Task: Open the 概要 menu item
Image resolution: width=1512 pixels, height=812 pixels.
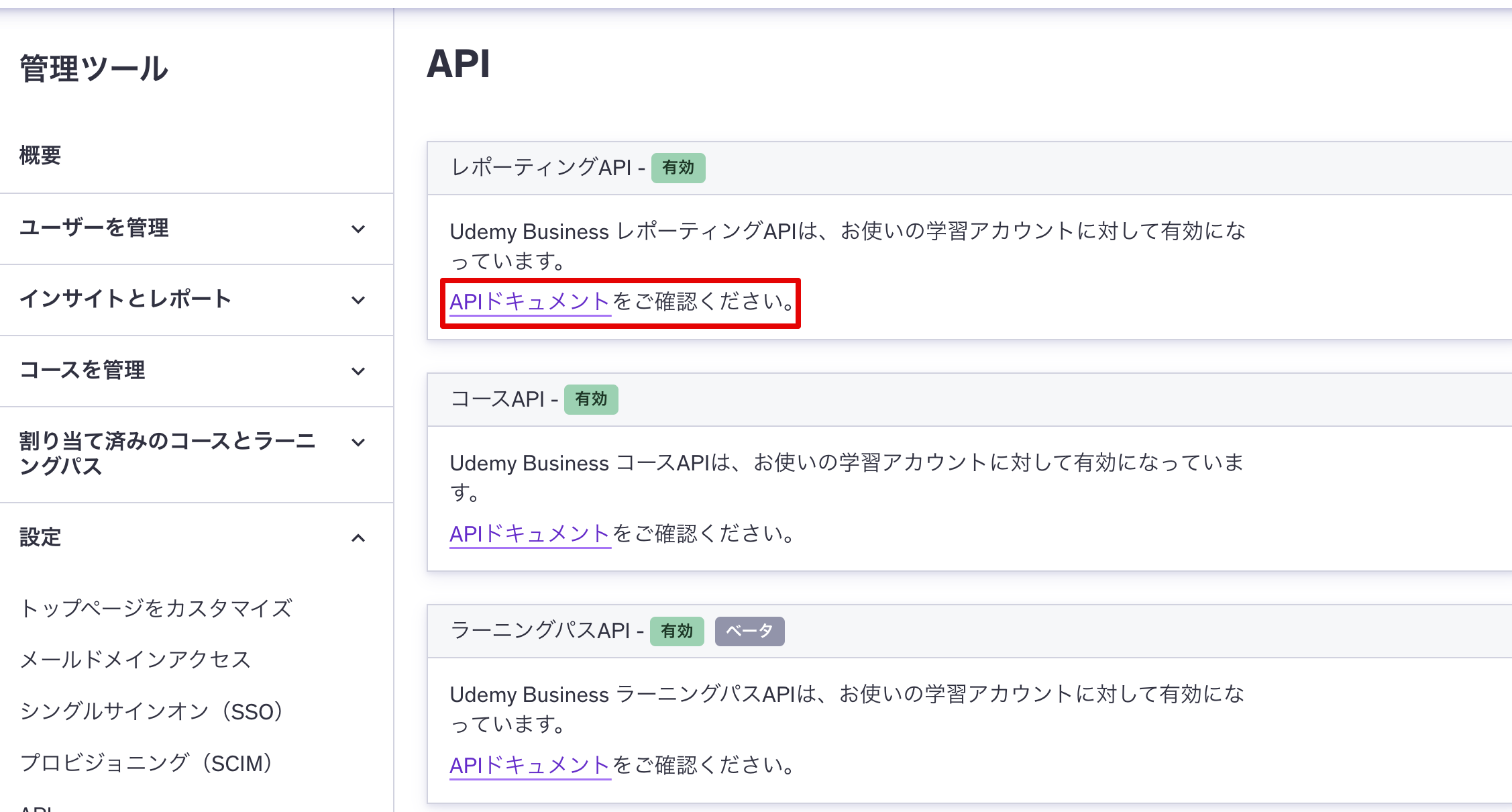Action: [40, 155]
